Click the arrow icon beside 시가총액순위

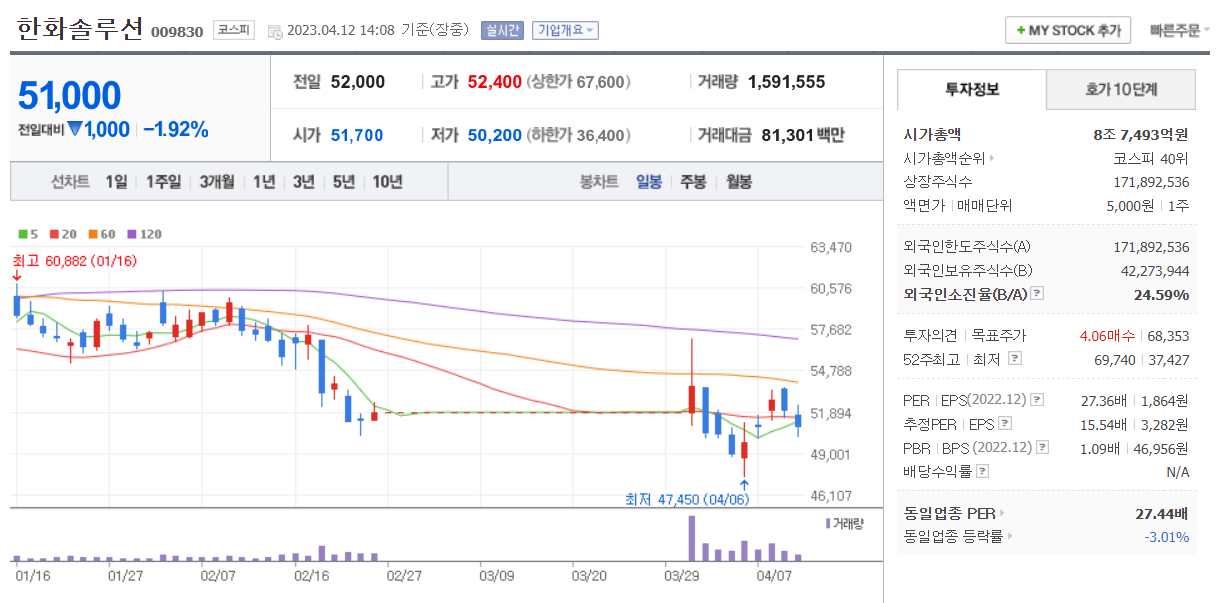991,158
